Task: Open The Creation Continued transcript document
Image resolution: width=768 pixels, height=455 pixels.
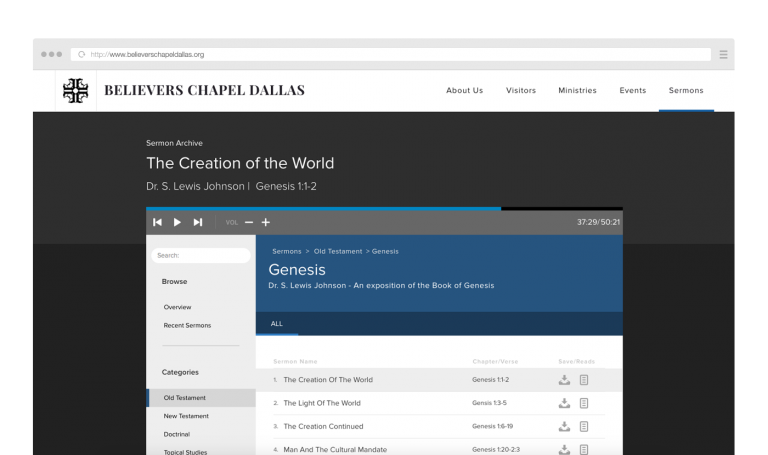Action: (584, 426)
